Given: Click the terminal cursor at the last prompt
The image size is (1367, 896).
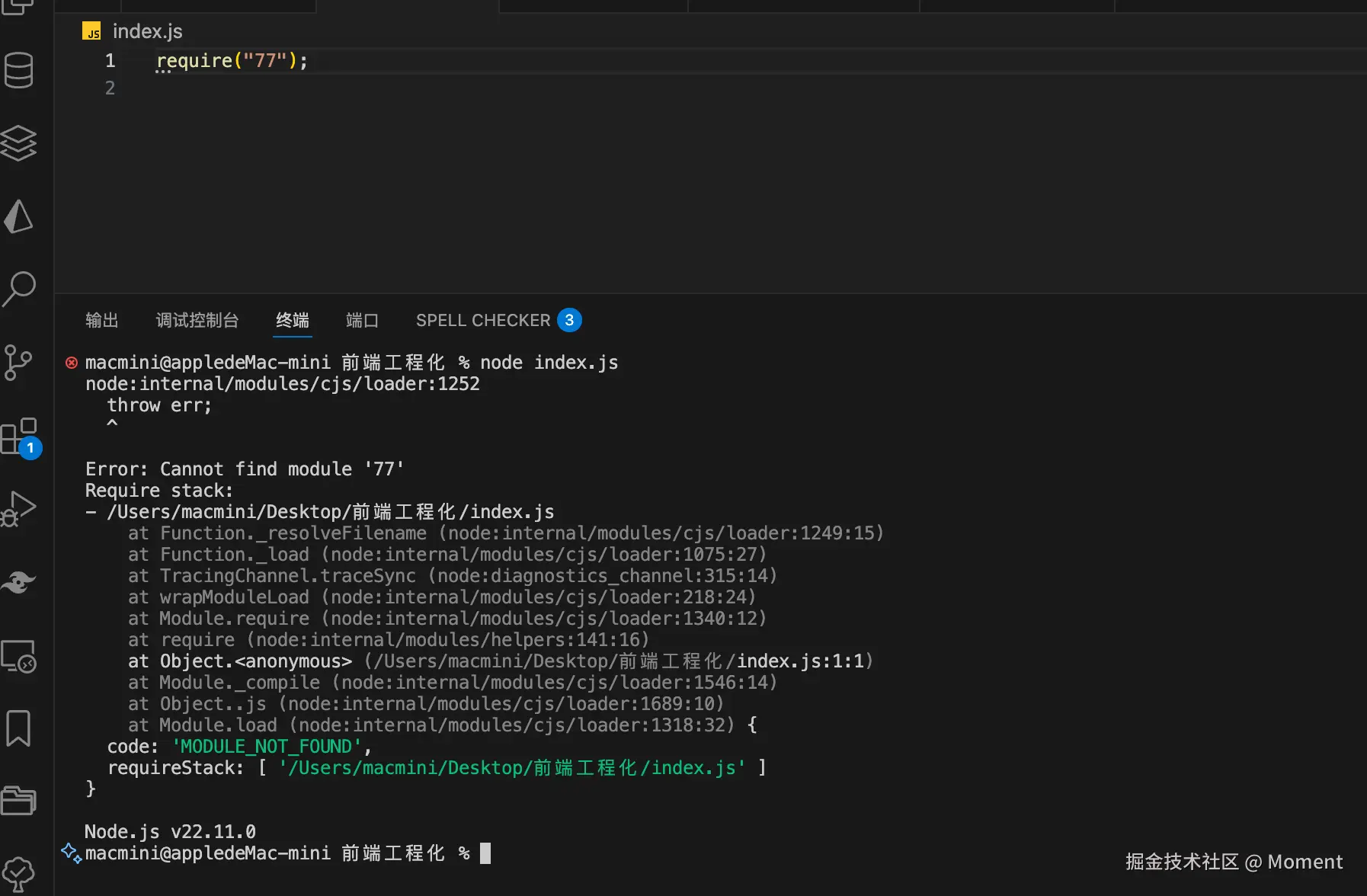Looking at the screenshot, I should (x=485, y=853).
